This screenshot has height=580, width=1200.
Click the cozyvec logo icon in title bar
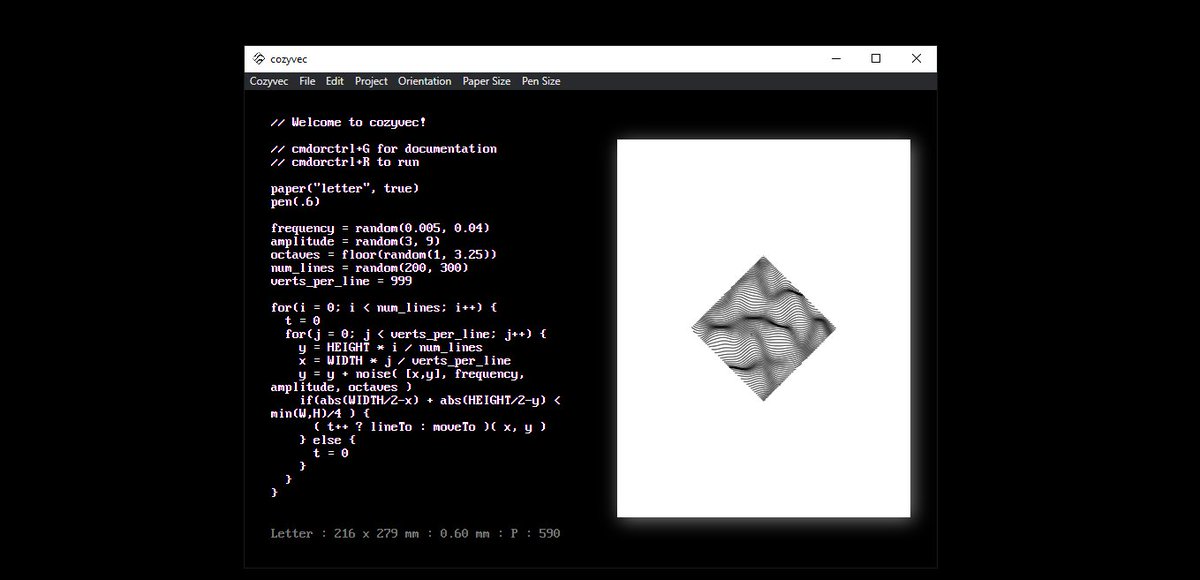tap(259, 59)
